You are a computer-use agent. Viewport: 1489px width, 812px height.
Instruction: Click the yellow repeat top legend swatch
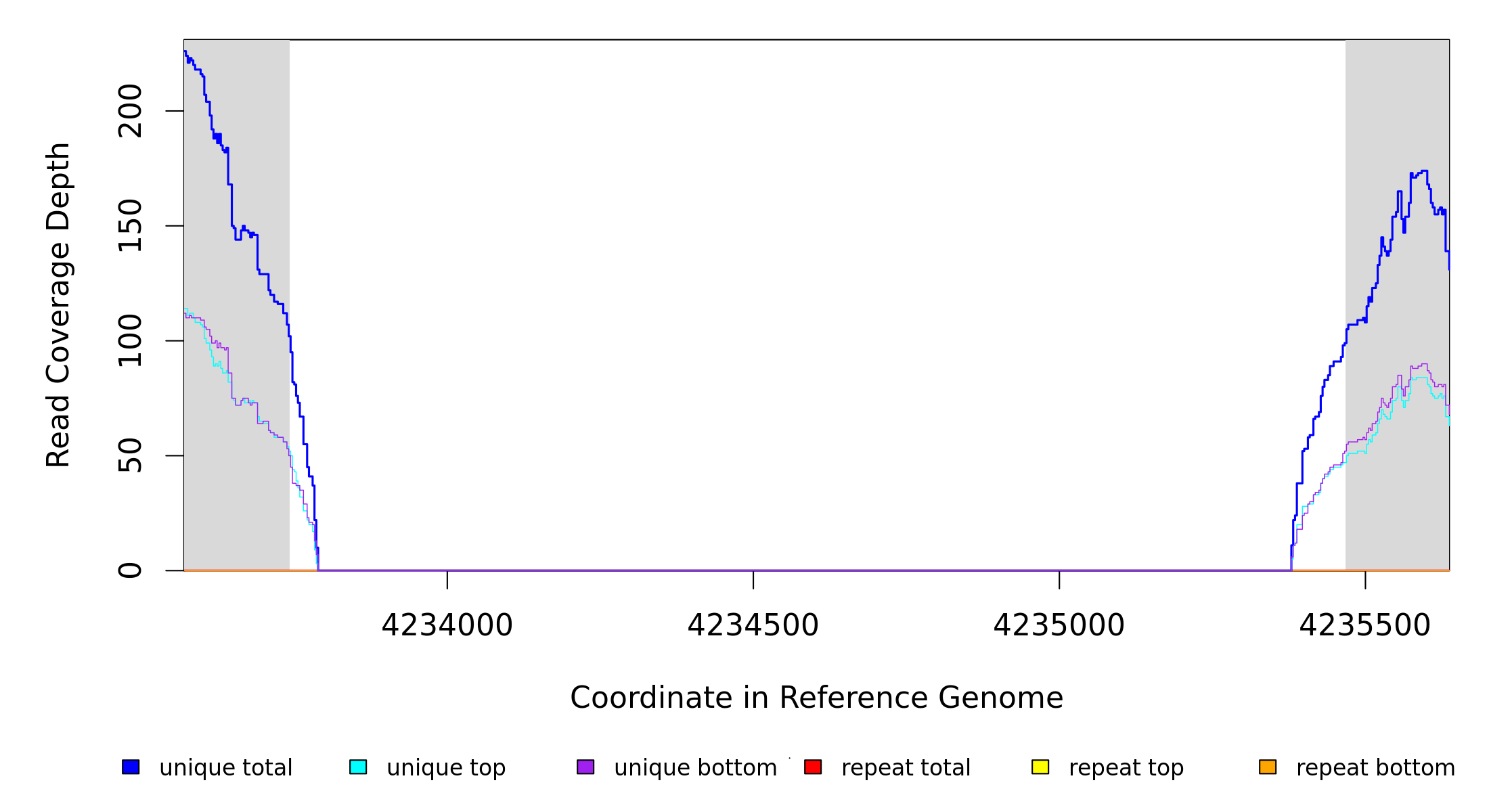click(x=1040, y=767)
